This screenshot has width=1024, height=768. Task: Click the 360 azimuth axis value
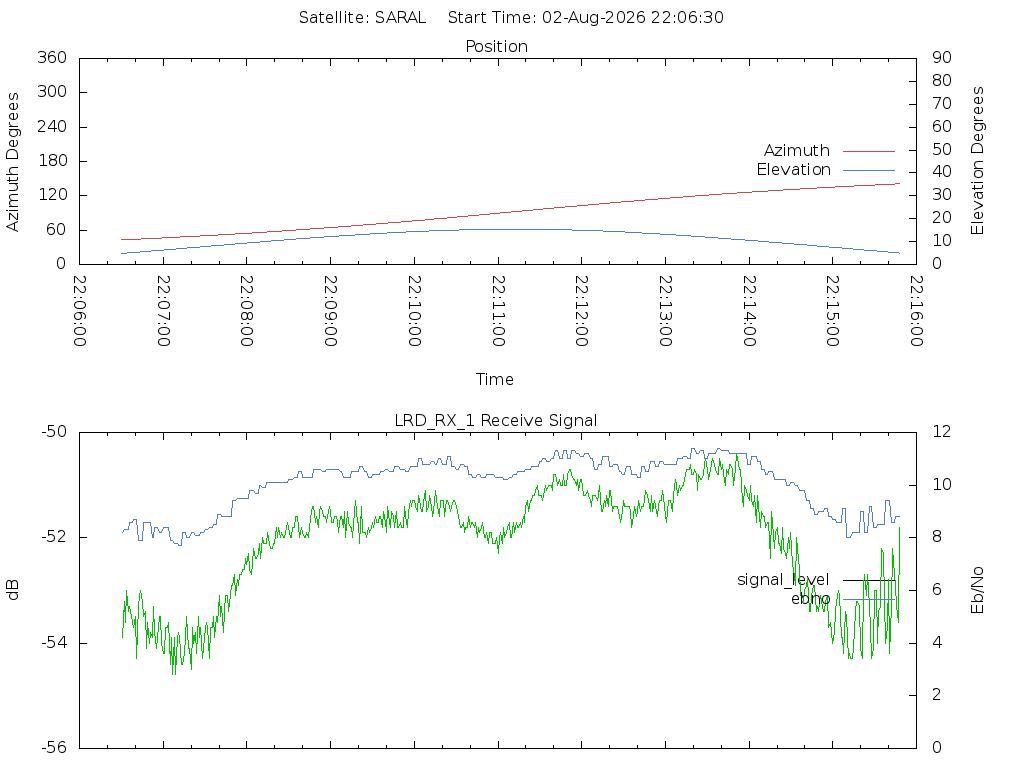coord(52,57)
